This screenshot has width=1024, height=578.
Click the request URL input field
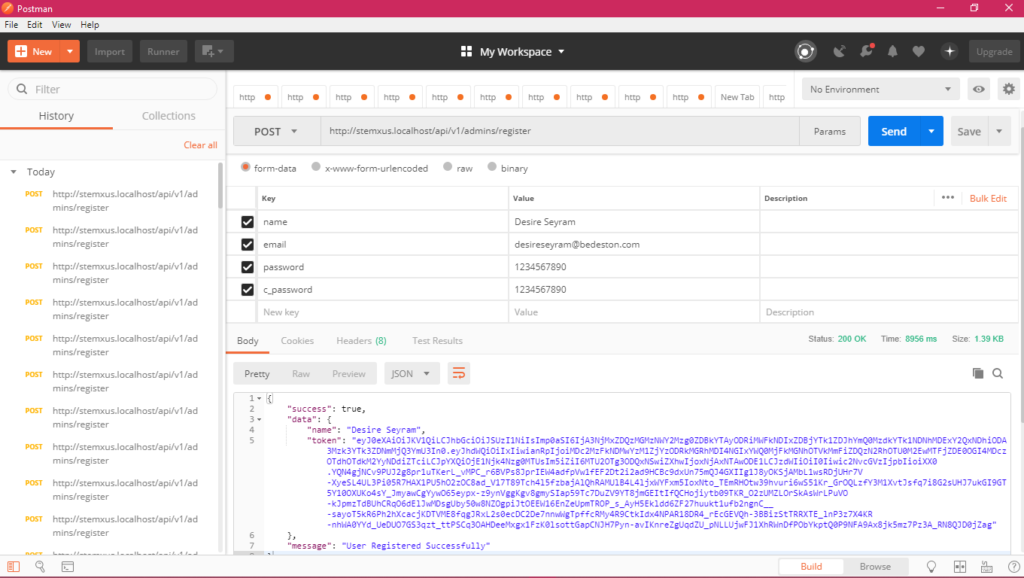pos(560,131)
